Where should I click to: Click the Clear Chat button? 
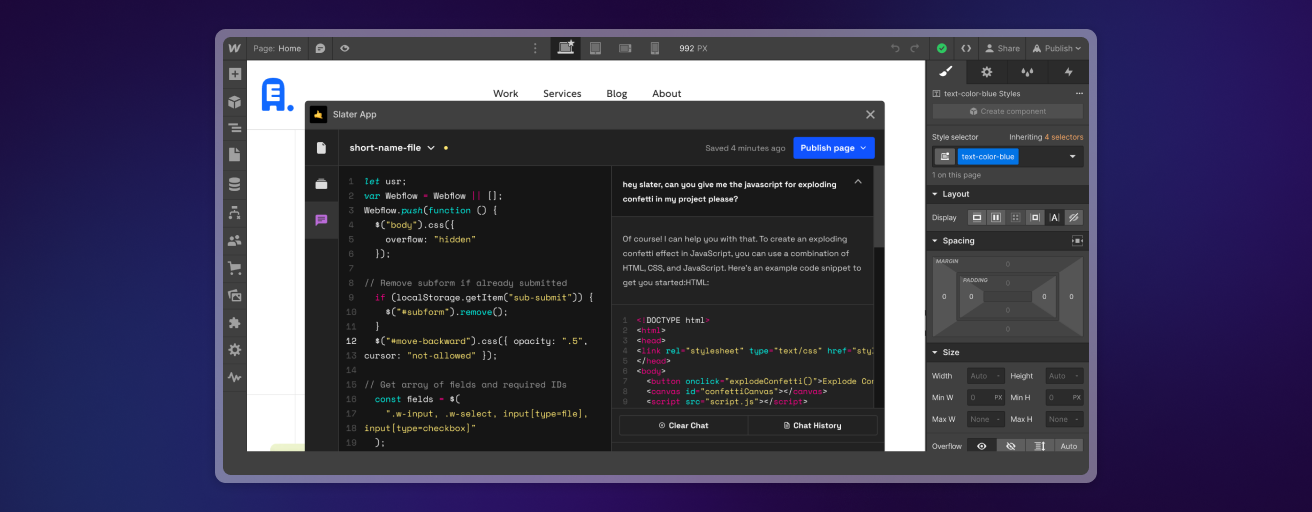[683, 425]
